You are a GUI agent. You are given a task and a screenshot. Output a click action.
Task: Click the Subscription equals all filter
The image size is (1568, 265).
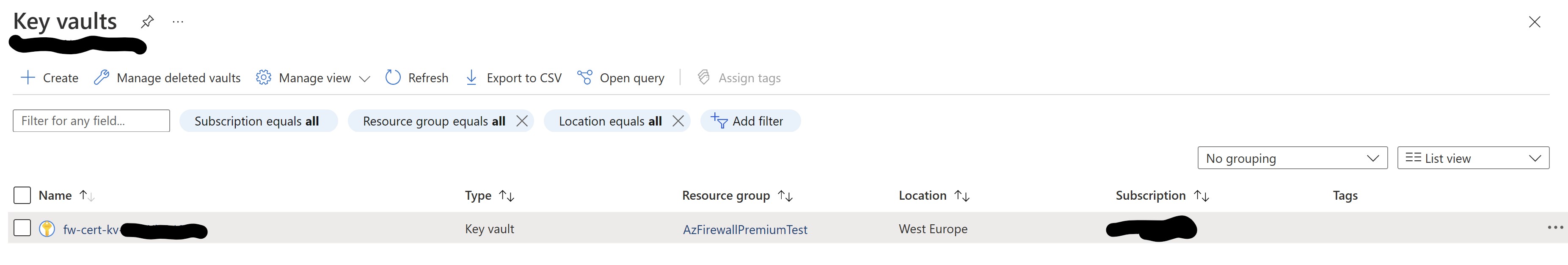[257, 121]
